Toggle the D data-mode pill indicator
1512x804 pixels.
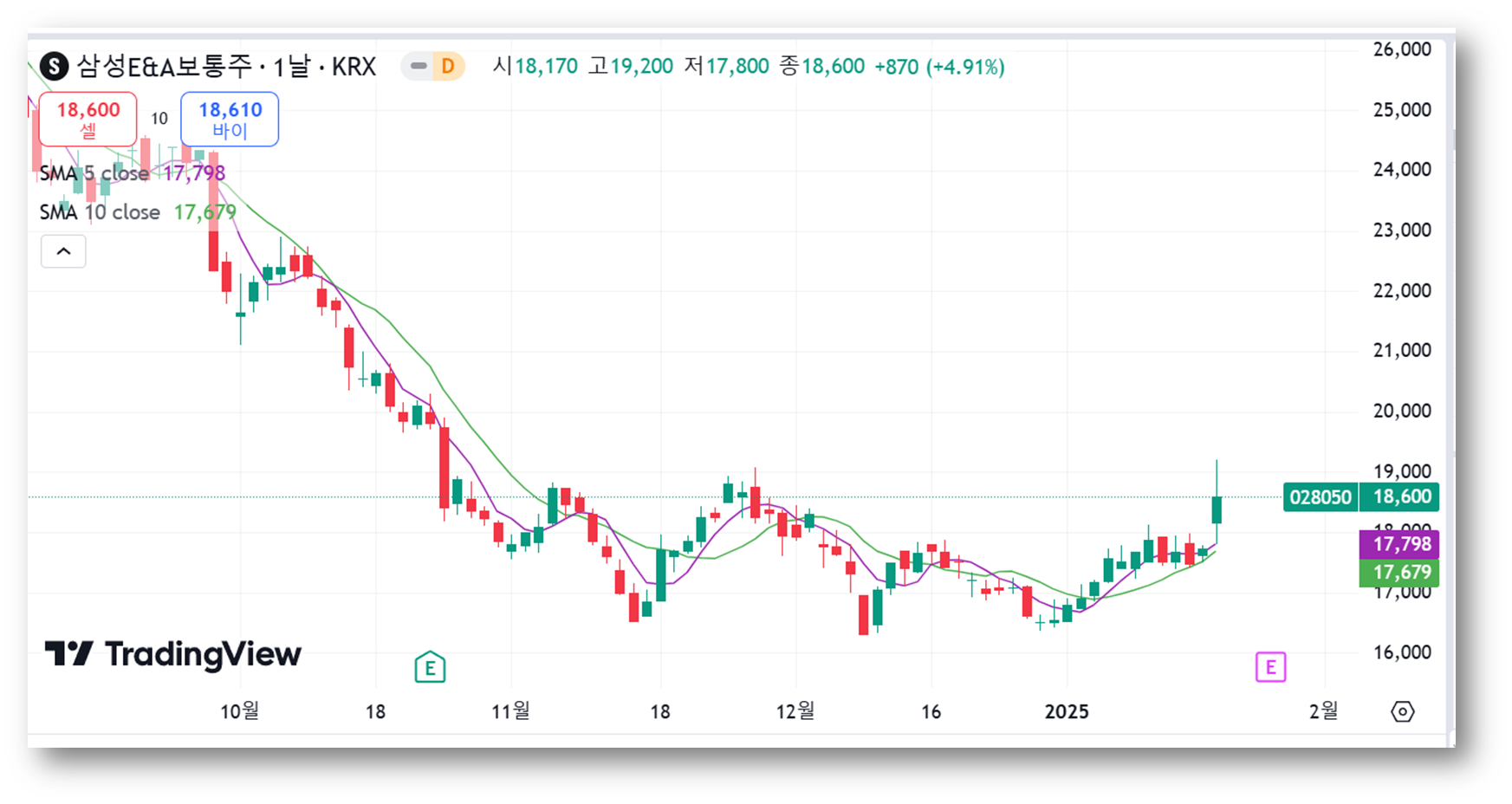point(433,66)
